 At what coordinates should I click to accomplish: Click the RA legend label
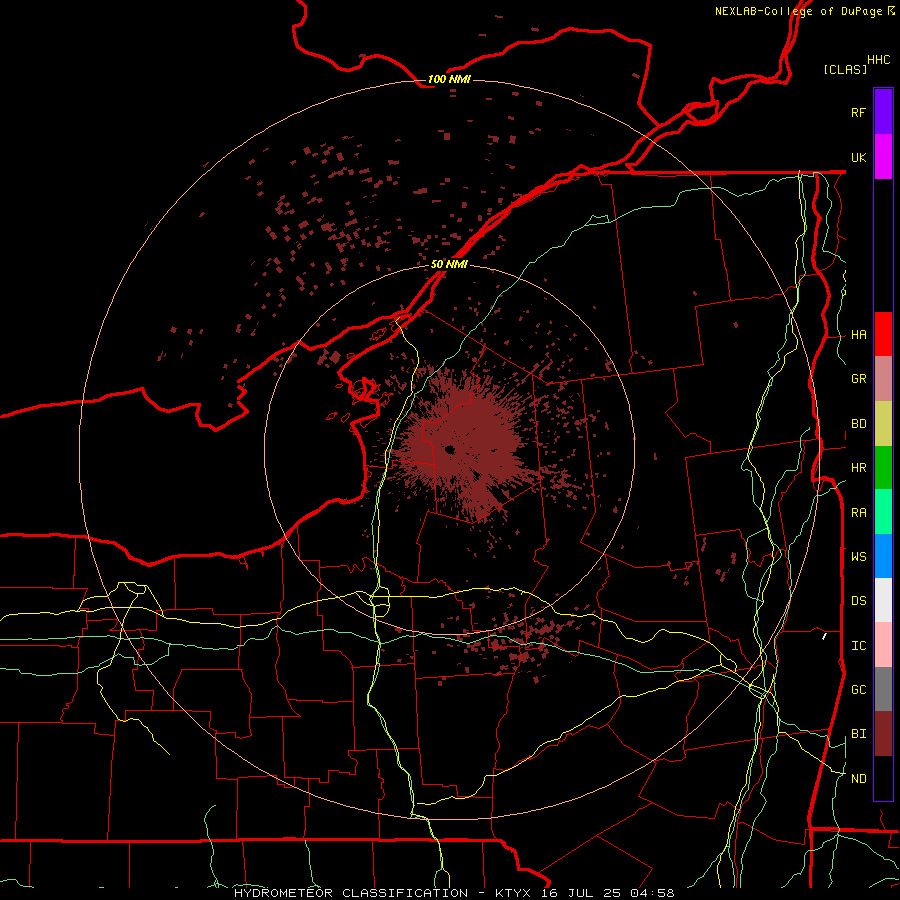[x=859, y=513]
